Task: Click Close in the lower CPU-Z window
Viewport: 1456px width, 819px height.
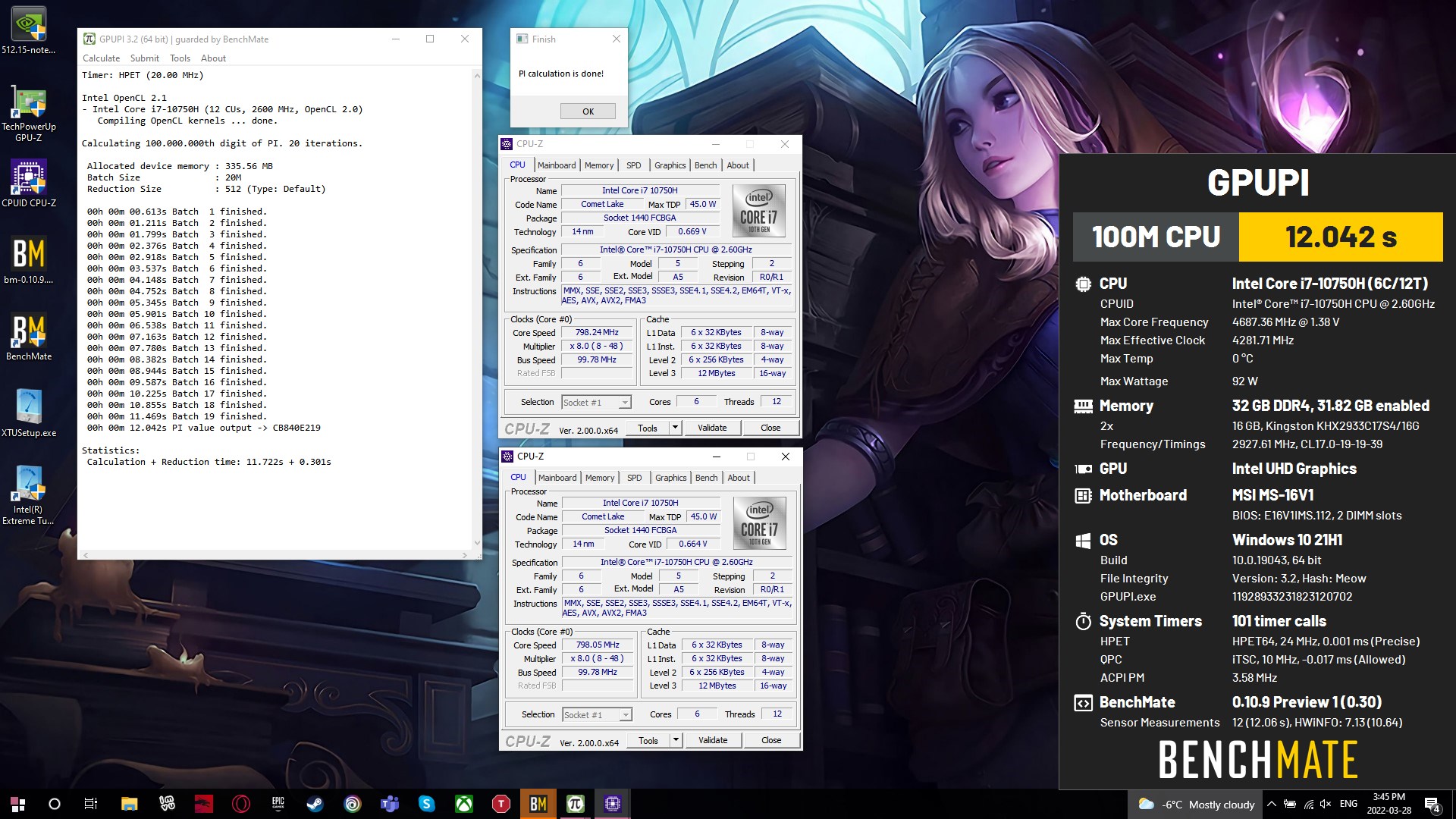Action: pyautogui.click(x=771, y=740)
